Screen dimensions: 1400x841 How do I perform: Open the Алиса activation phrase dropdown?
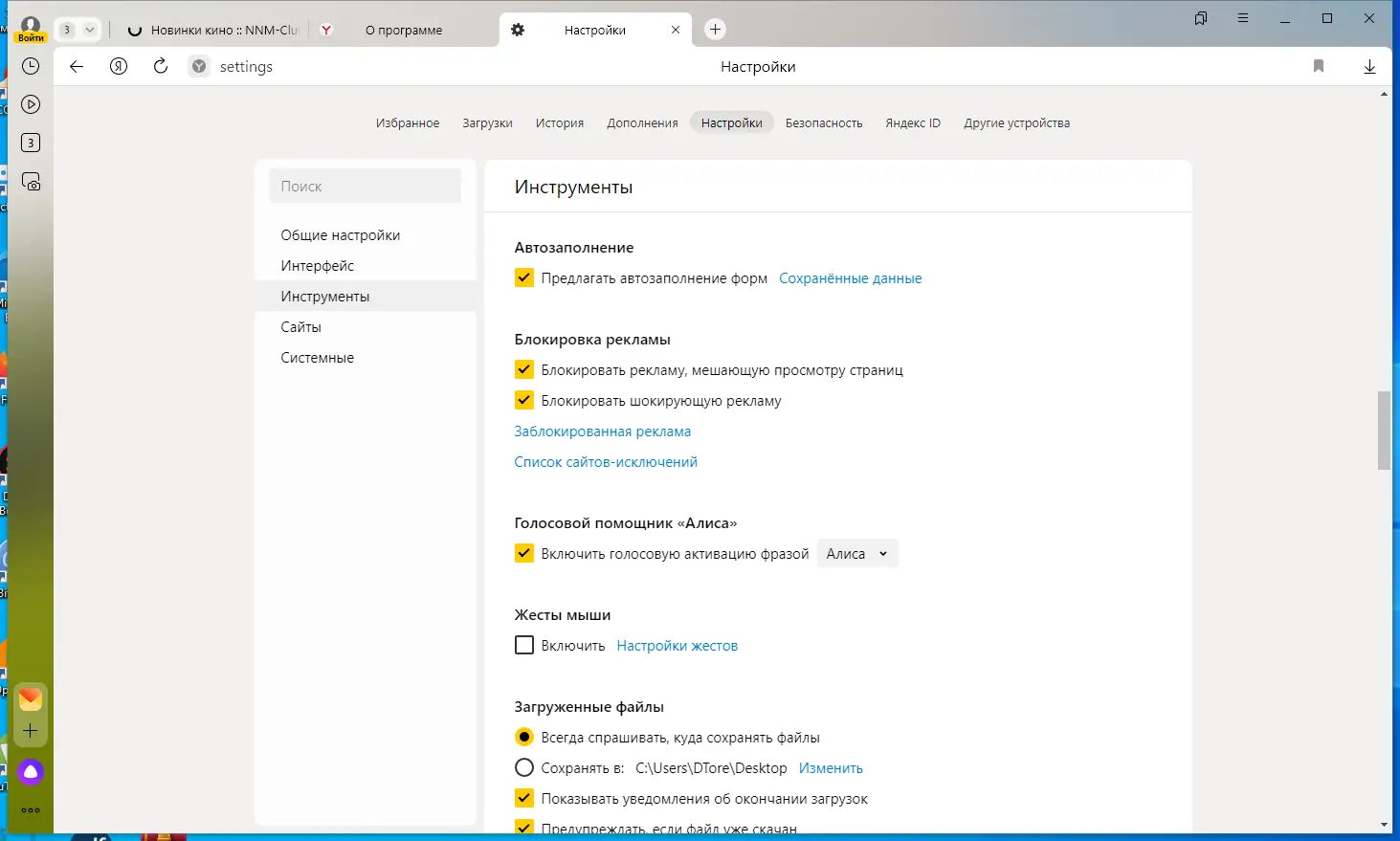click(x=857, y=554)
